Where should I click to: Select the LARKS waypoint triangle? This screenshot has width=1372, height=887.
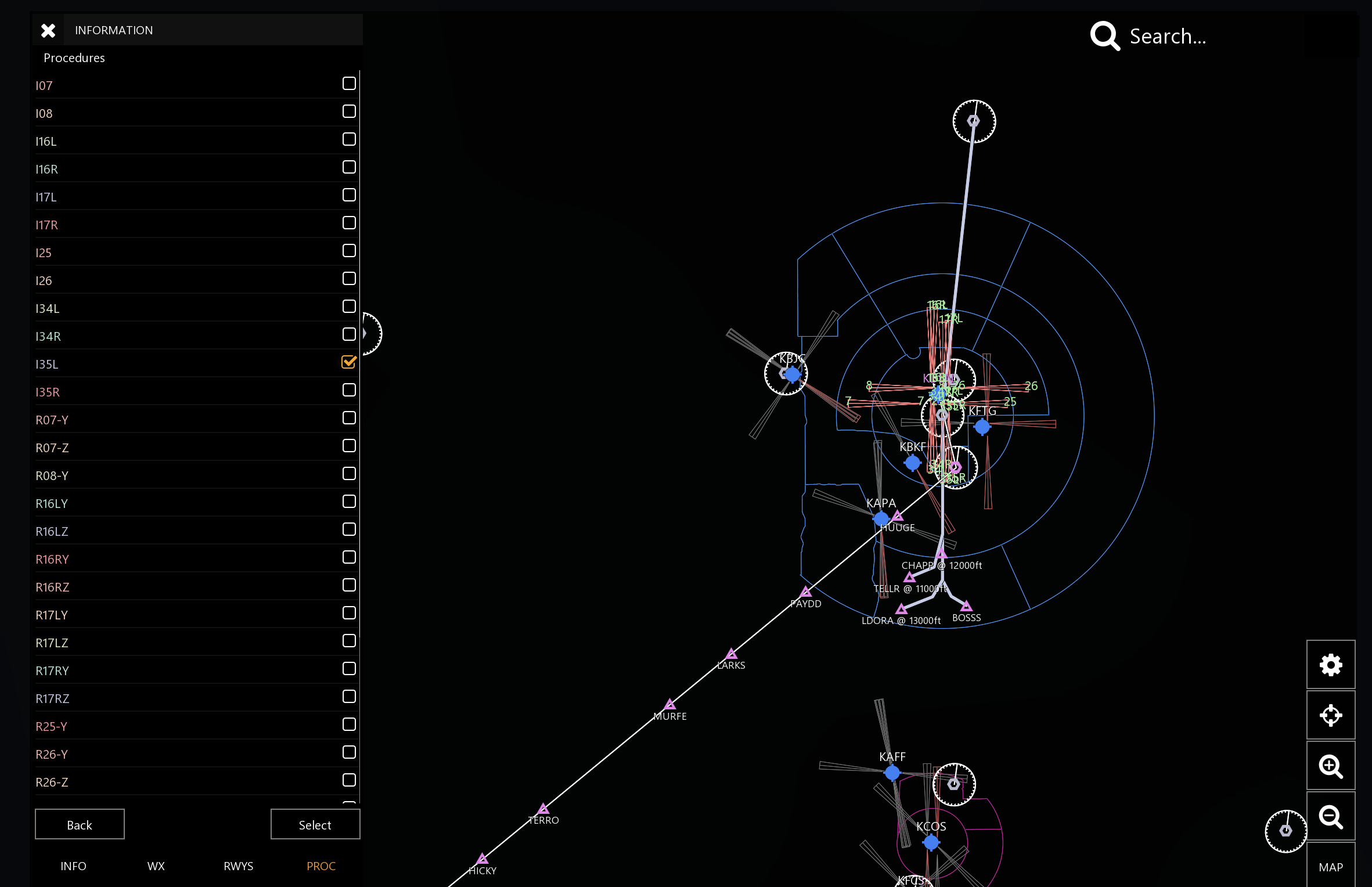tap(732, 654)
